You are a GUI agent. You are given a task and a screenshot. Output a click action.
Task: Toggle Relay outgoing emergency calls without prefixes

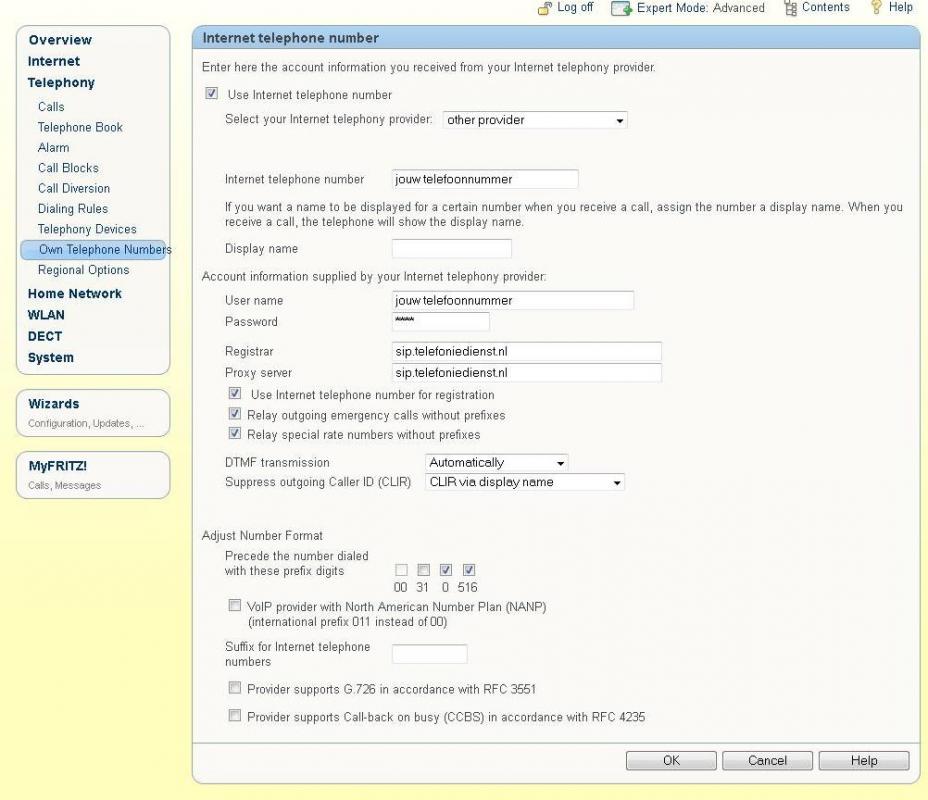click(x=235, y=413)
